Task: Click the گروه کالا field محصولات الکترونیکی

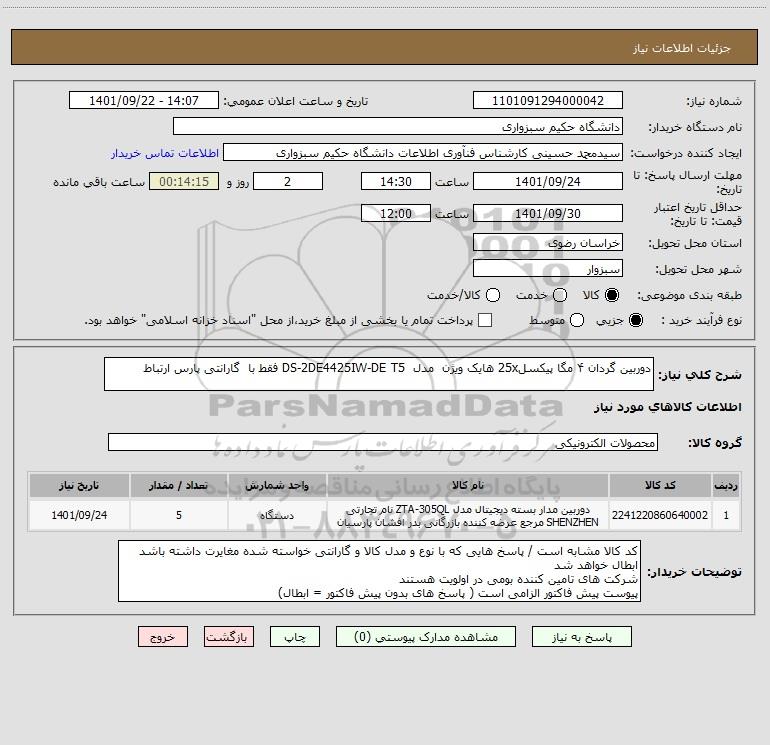Action: click(x=383, y=442)
